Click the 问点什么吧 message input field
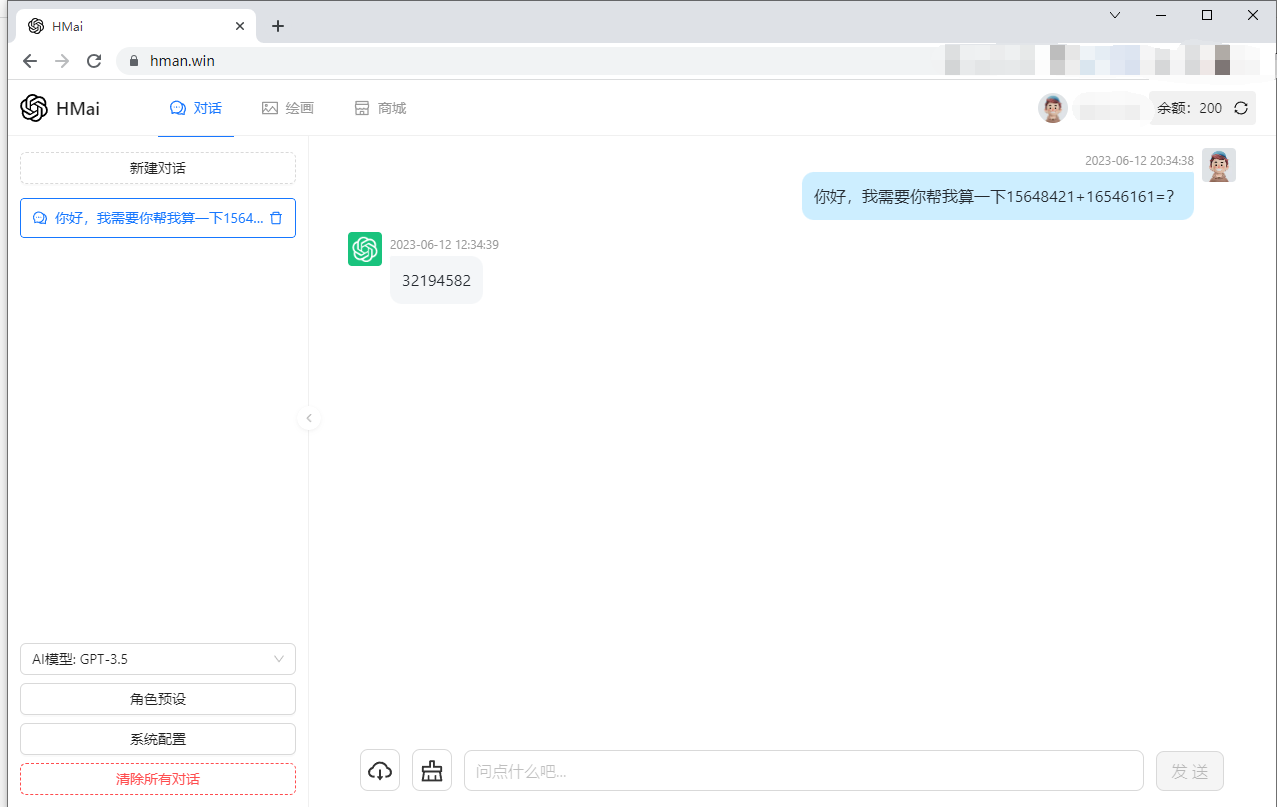 tap(800, 770)
